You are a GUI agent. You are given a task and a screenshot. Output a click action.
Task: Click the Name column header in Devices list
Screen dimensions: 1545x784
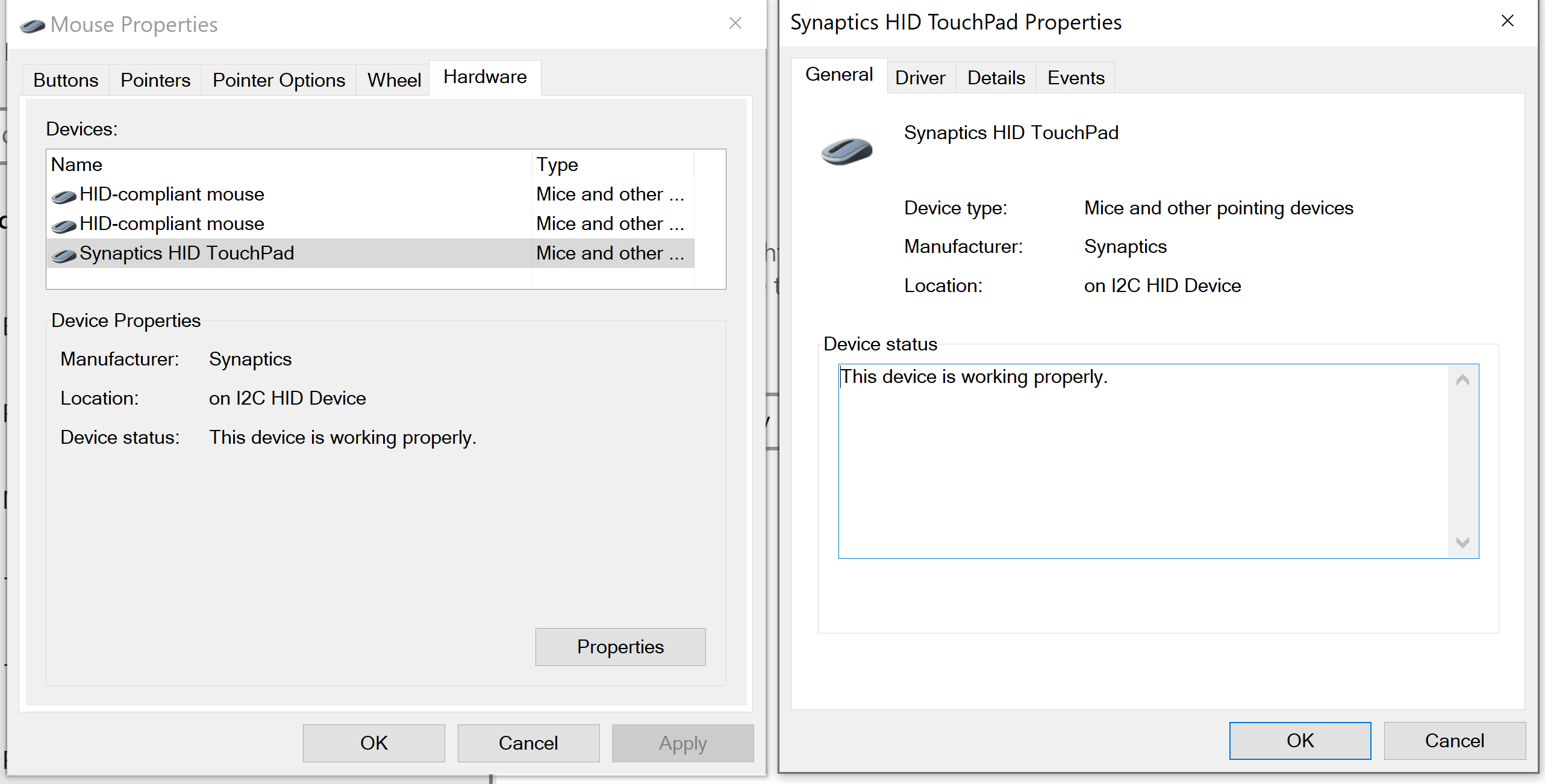[x=76, y=164]
